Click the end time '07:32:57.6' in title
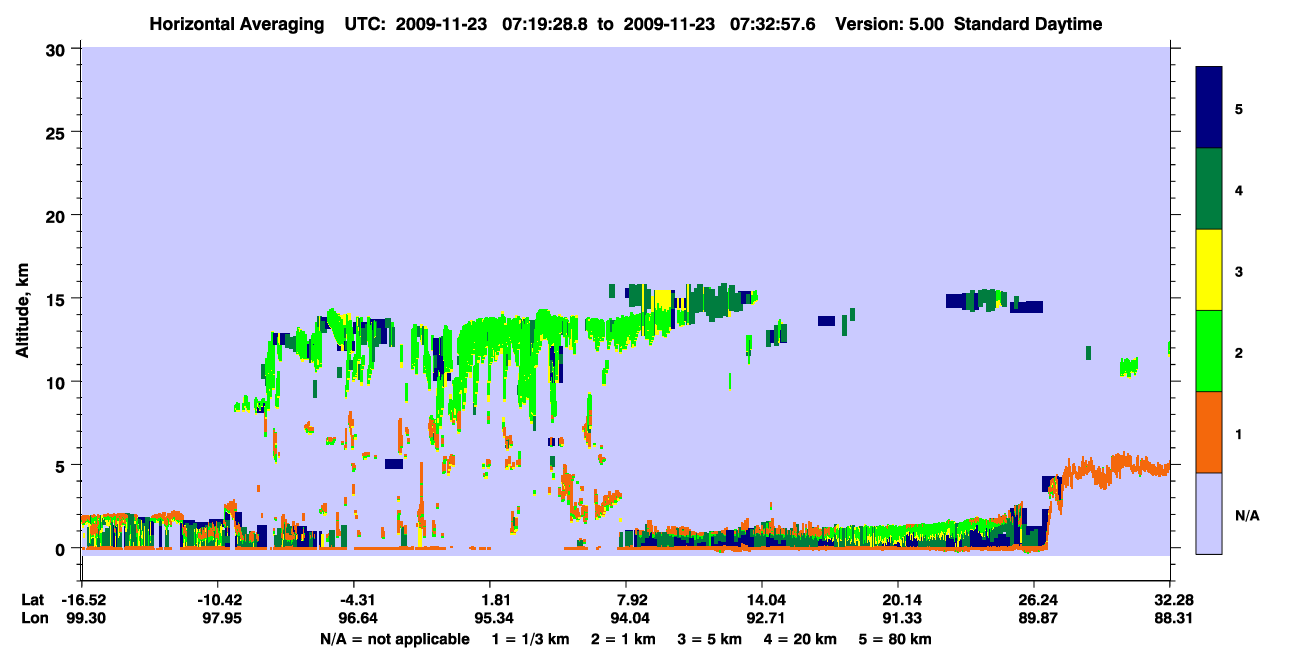The width and height of the screenshot is (1300, 667). pos(772,24)
